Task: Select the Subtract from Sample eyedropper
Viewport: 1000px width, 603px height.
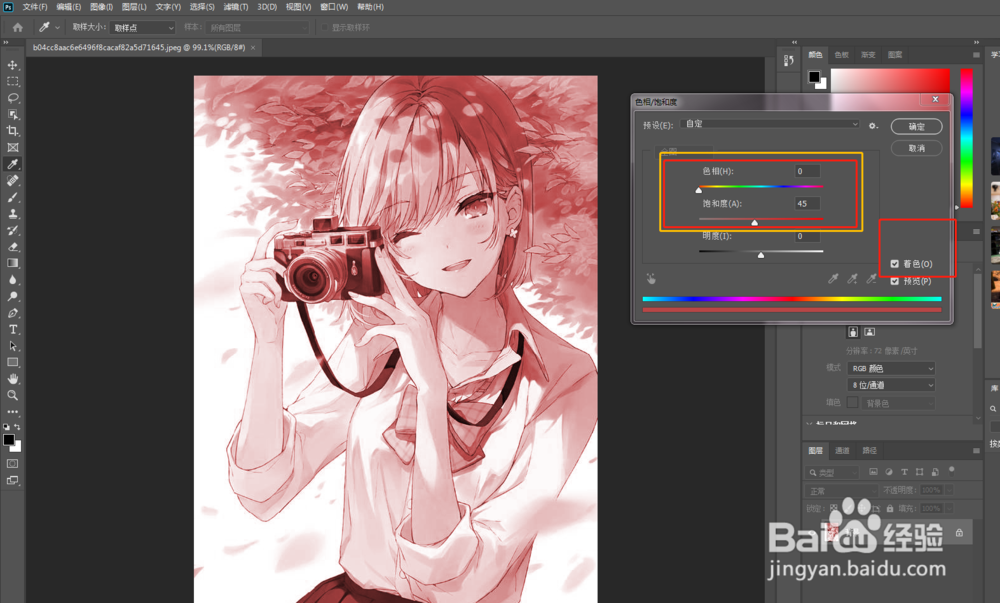Action: click(871, 279)
